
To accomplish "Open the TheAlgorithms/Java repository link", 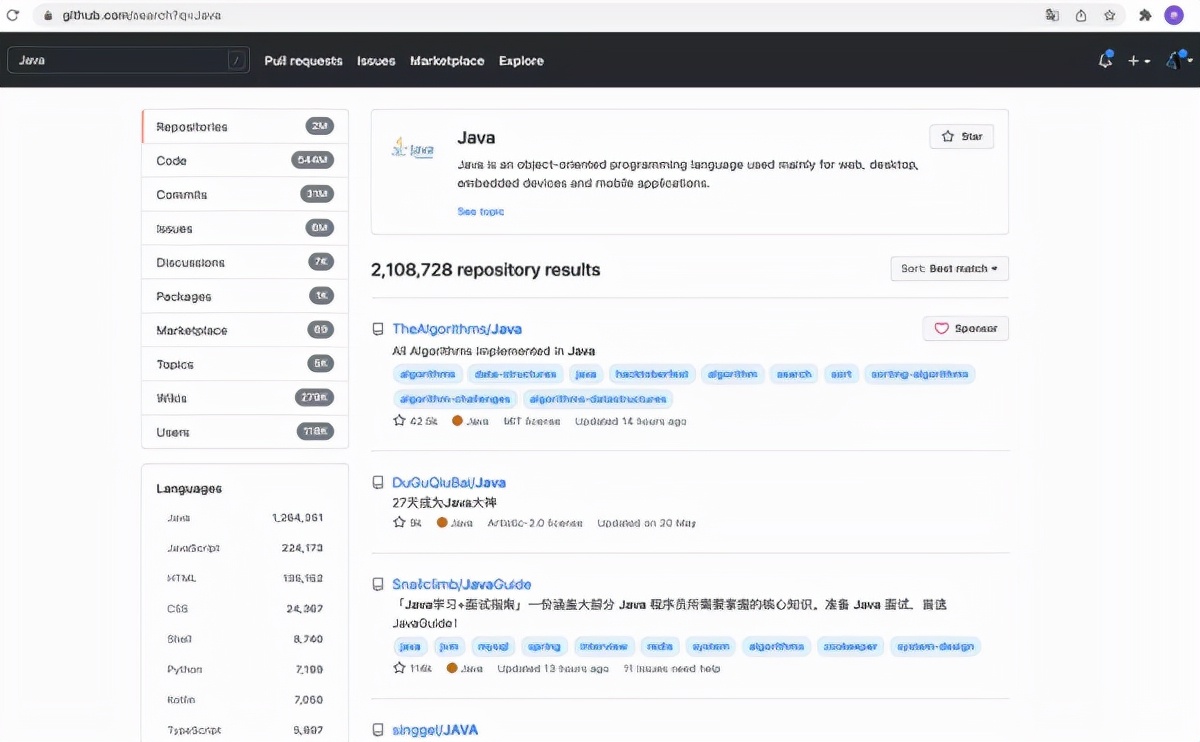I will [456, 329].
